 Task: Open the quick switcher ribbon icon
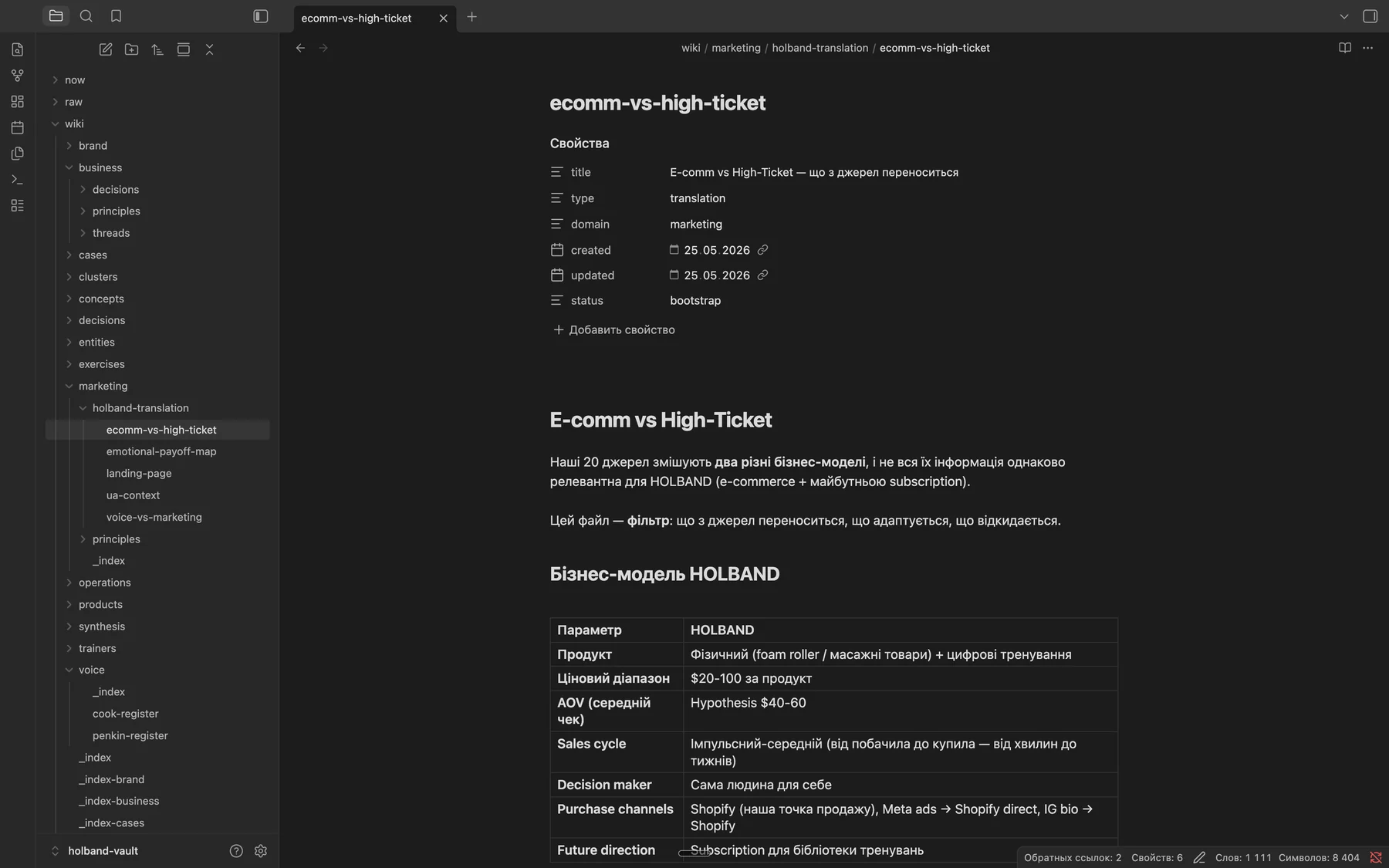(17, 49)
